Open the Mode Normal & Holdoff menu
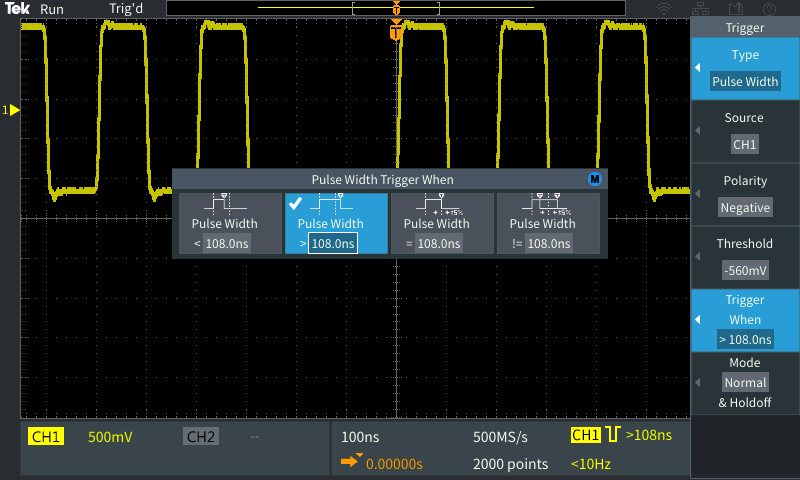The image size is (800, 480). point(744,382)
